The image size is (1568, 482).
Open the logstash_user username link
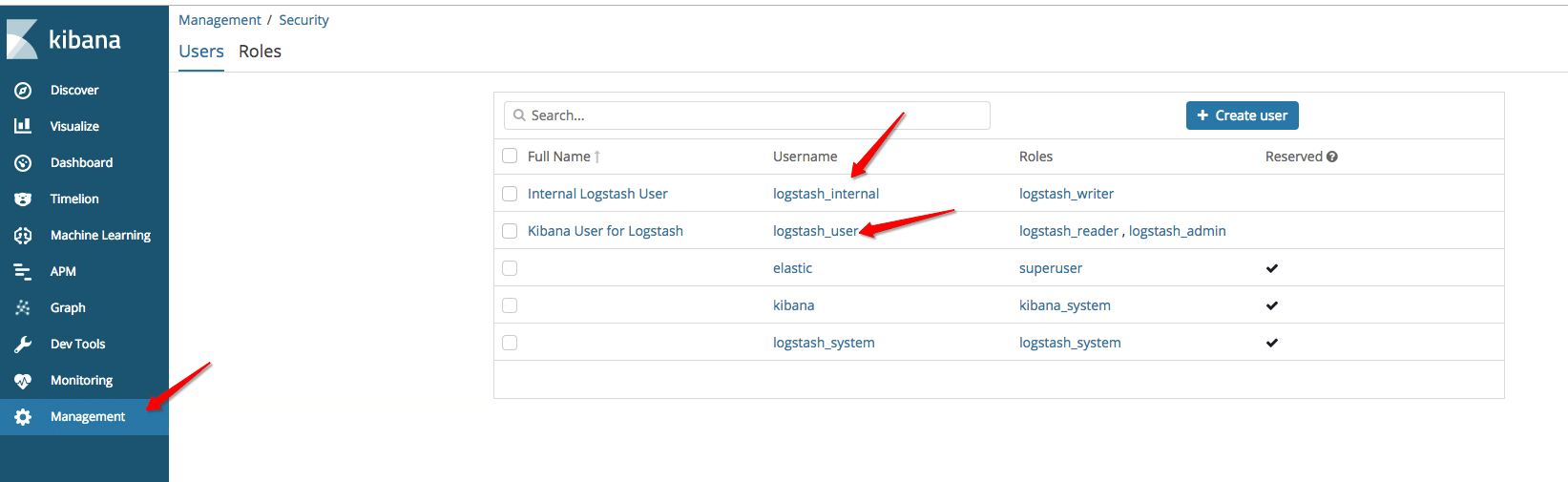(x=815, y=231)
